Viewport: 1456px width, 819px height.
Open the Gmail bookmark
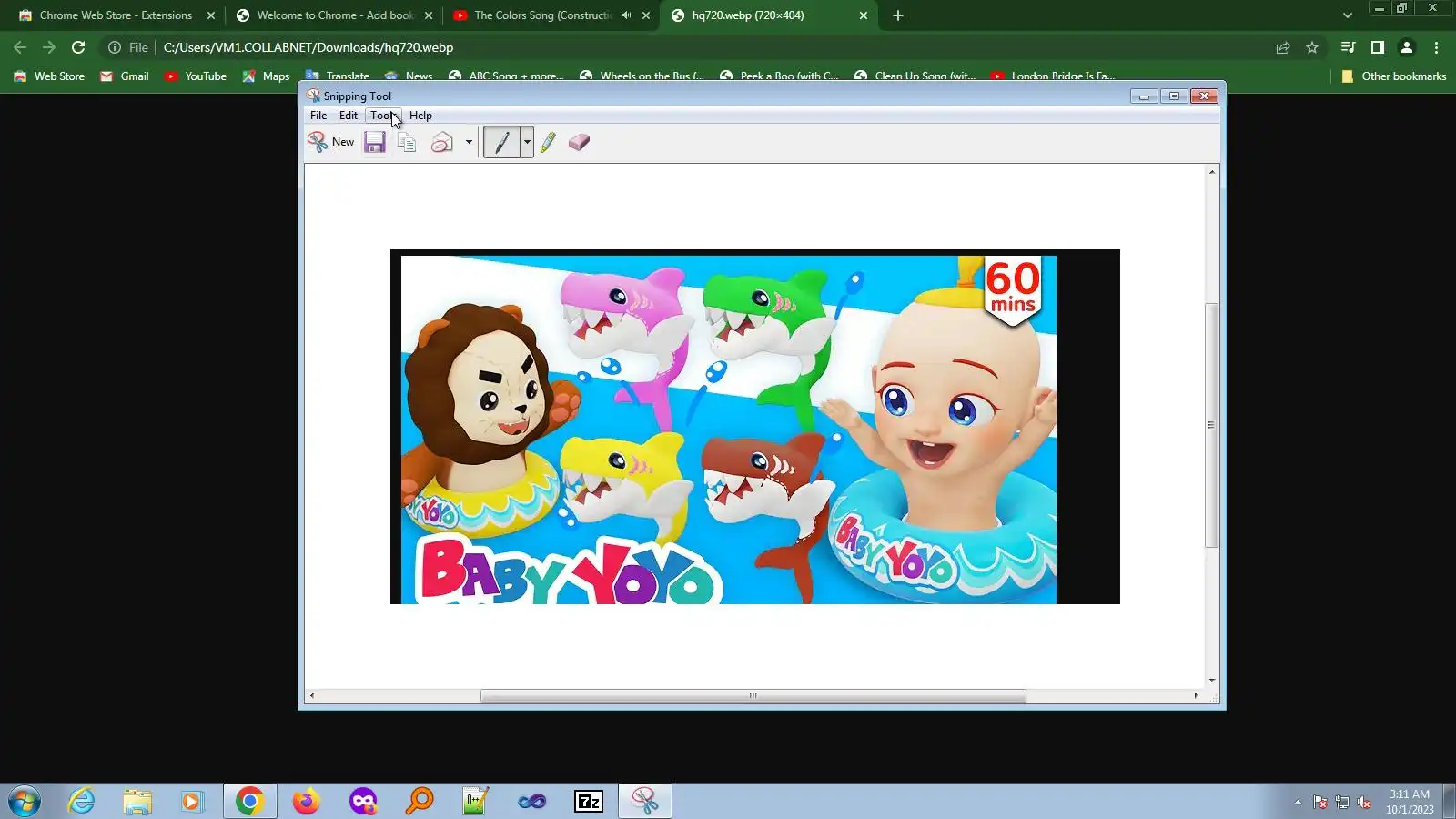pos(125,76)
